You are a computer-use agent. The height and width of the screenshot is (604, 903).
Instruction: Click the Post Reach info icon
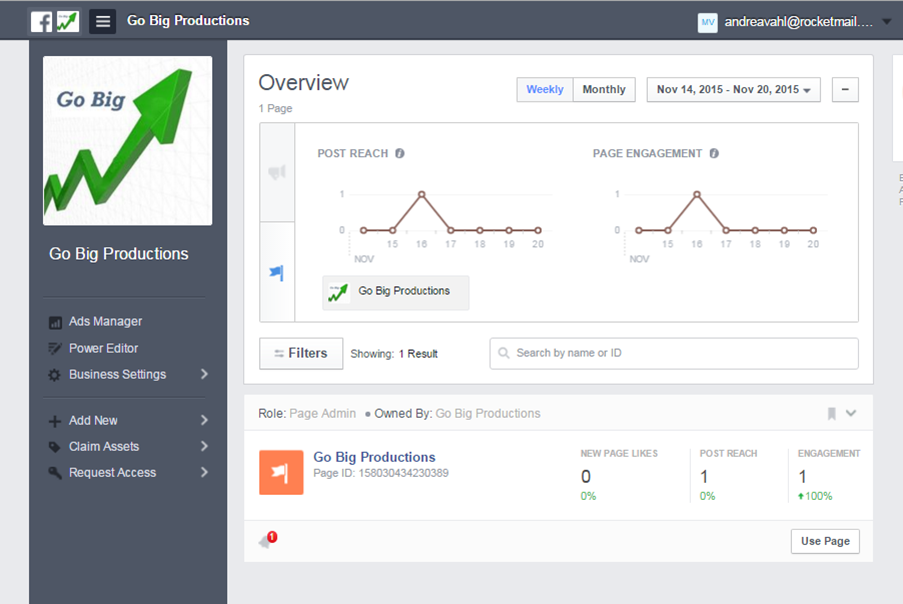pos(400,153)
